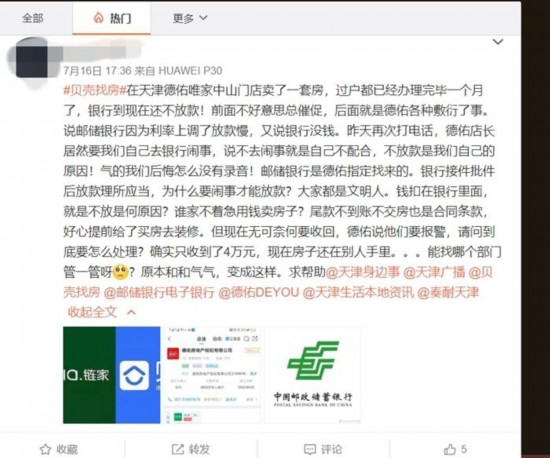Open the @天津身边事 mention

(363, 272)
